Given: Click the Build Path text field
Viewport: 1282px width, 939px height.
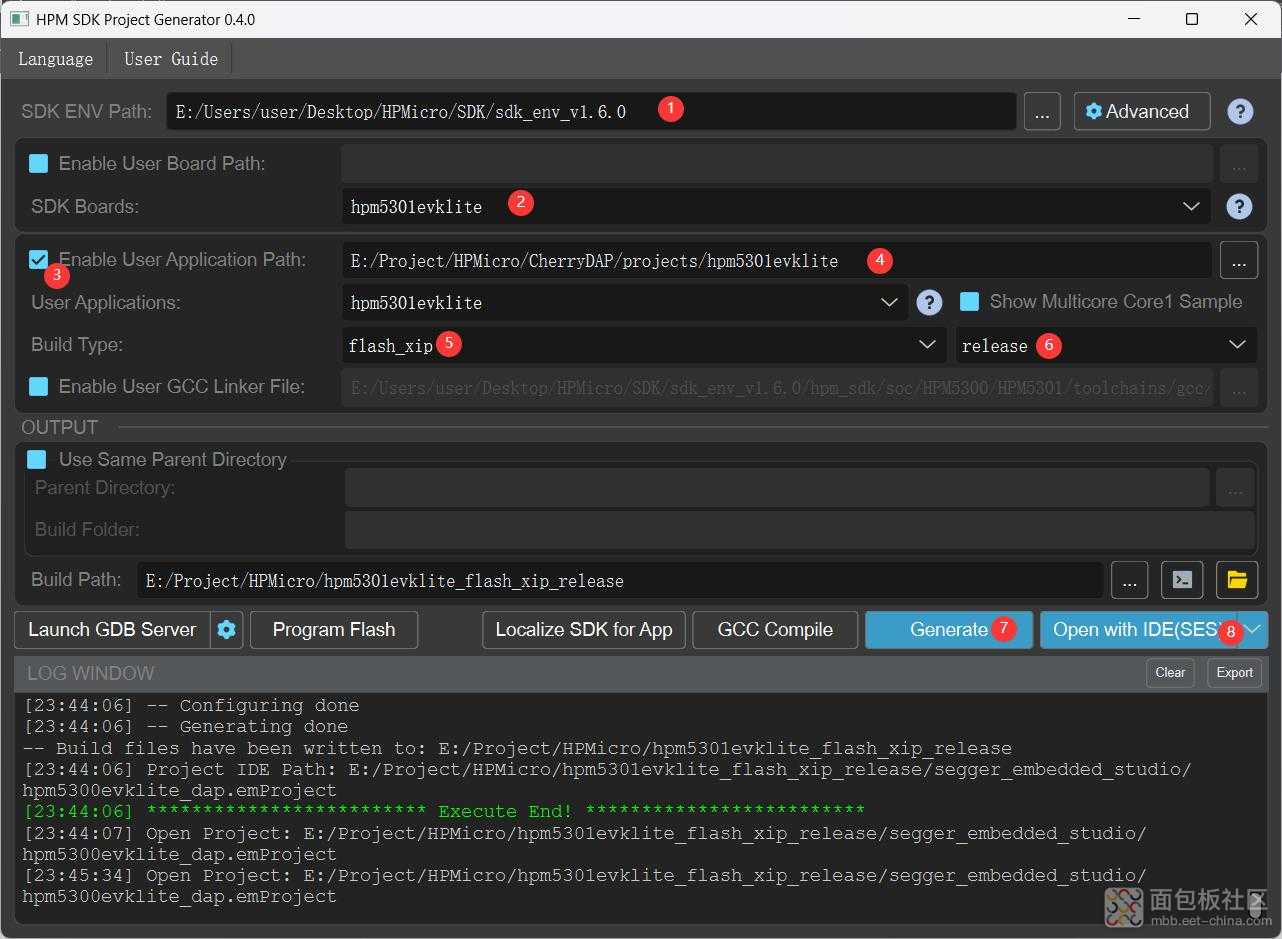Looking at the screenshot, I should (x=620, y=580).
